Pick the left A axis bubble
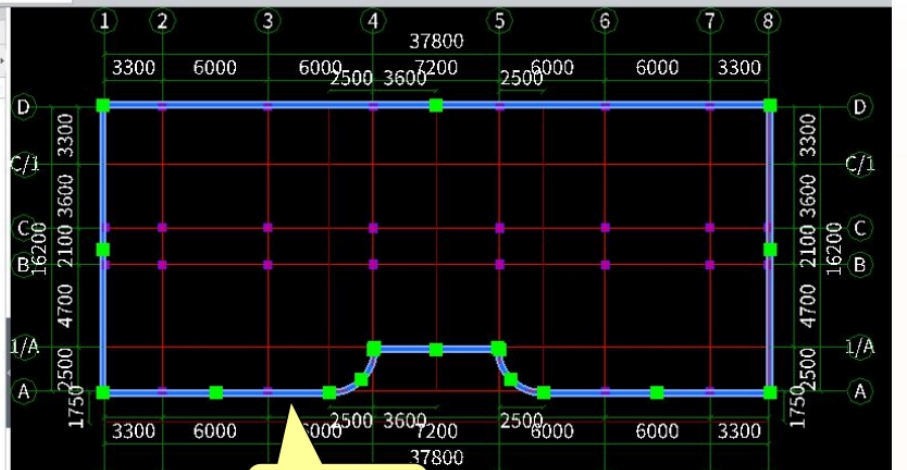This screenshot has width=907, height=470. tap(23, 391)
